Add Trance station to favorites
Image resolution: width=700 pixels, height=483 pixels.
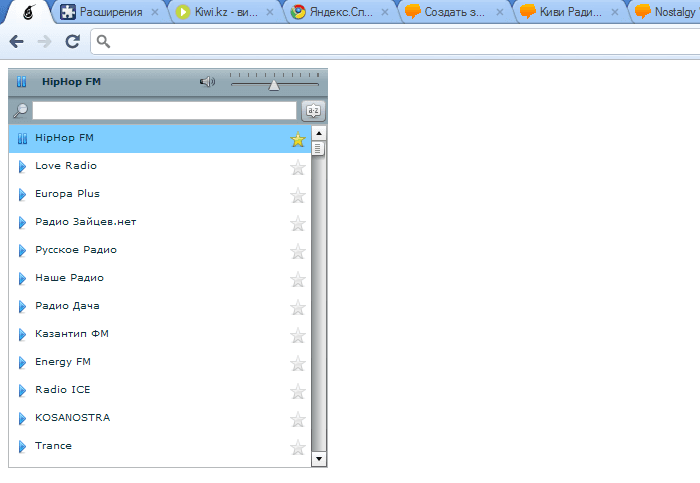click(x=297, y=448)
